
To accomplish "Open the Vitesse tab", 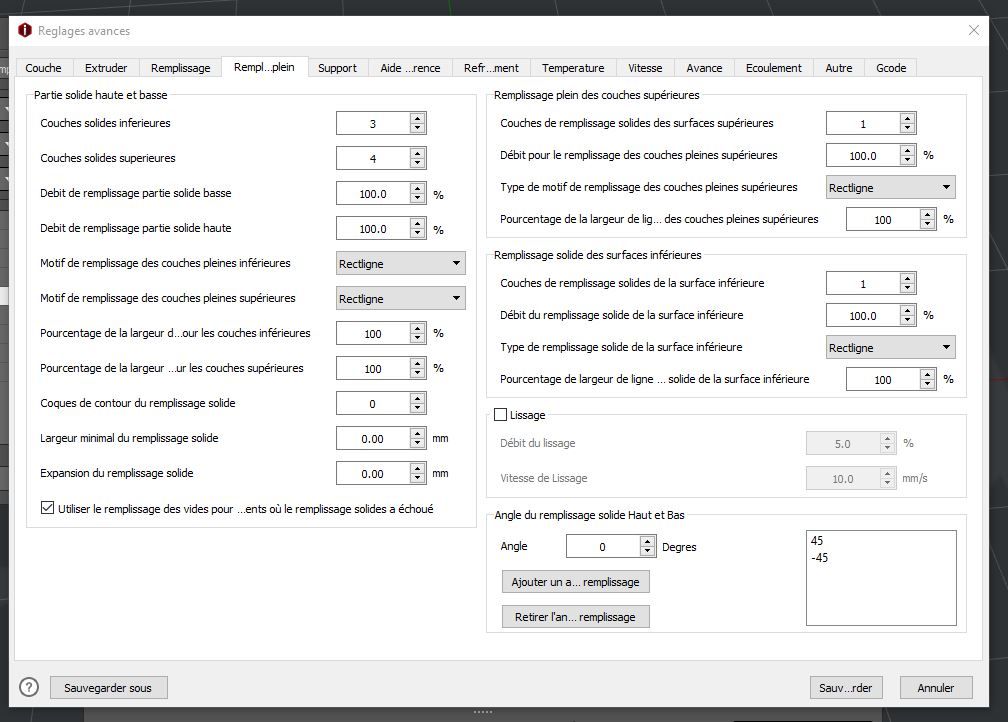I will coord(645,68).
